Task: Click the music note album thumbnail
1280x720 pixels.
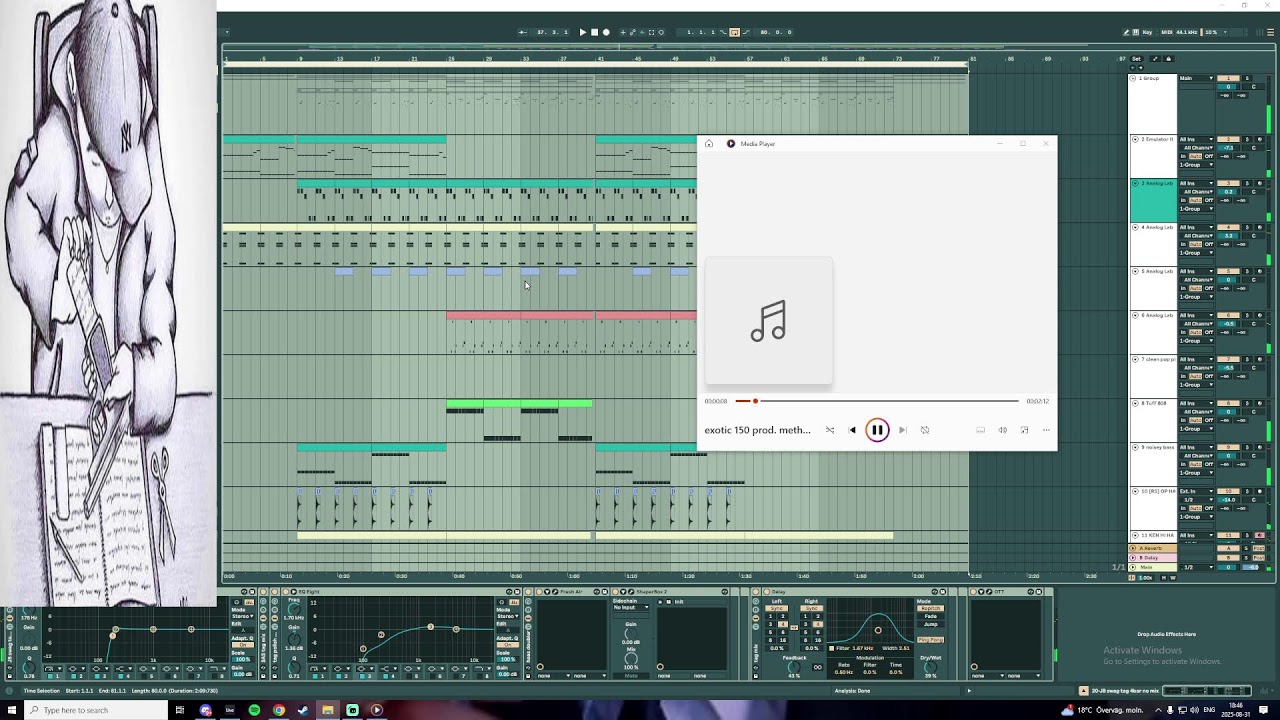Action: (768, 321)
